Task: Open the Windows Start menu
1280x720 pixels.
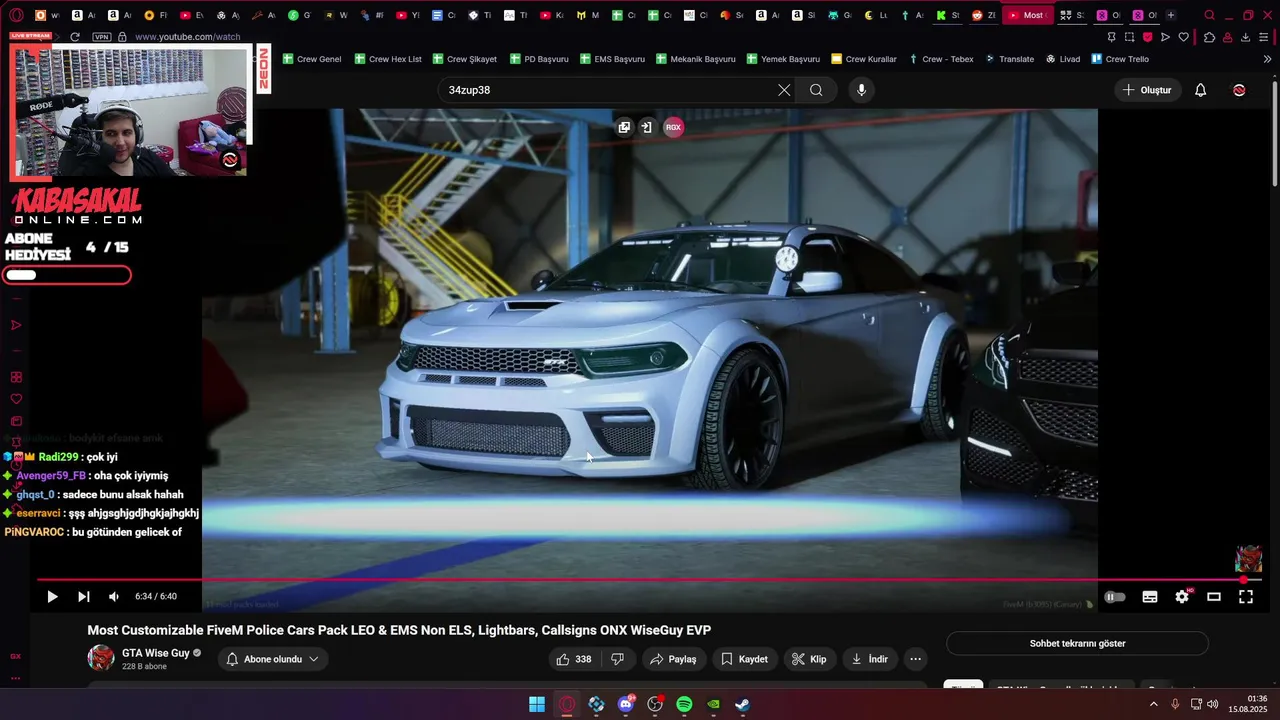Action: coord(537,704)
